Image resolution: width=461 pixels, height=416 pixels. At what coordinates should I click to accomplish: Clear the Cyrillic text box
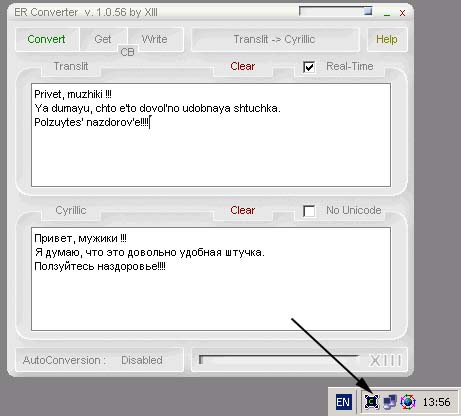(243, 210)
